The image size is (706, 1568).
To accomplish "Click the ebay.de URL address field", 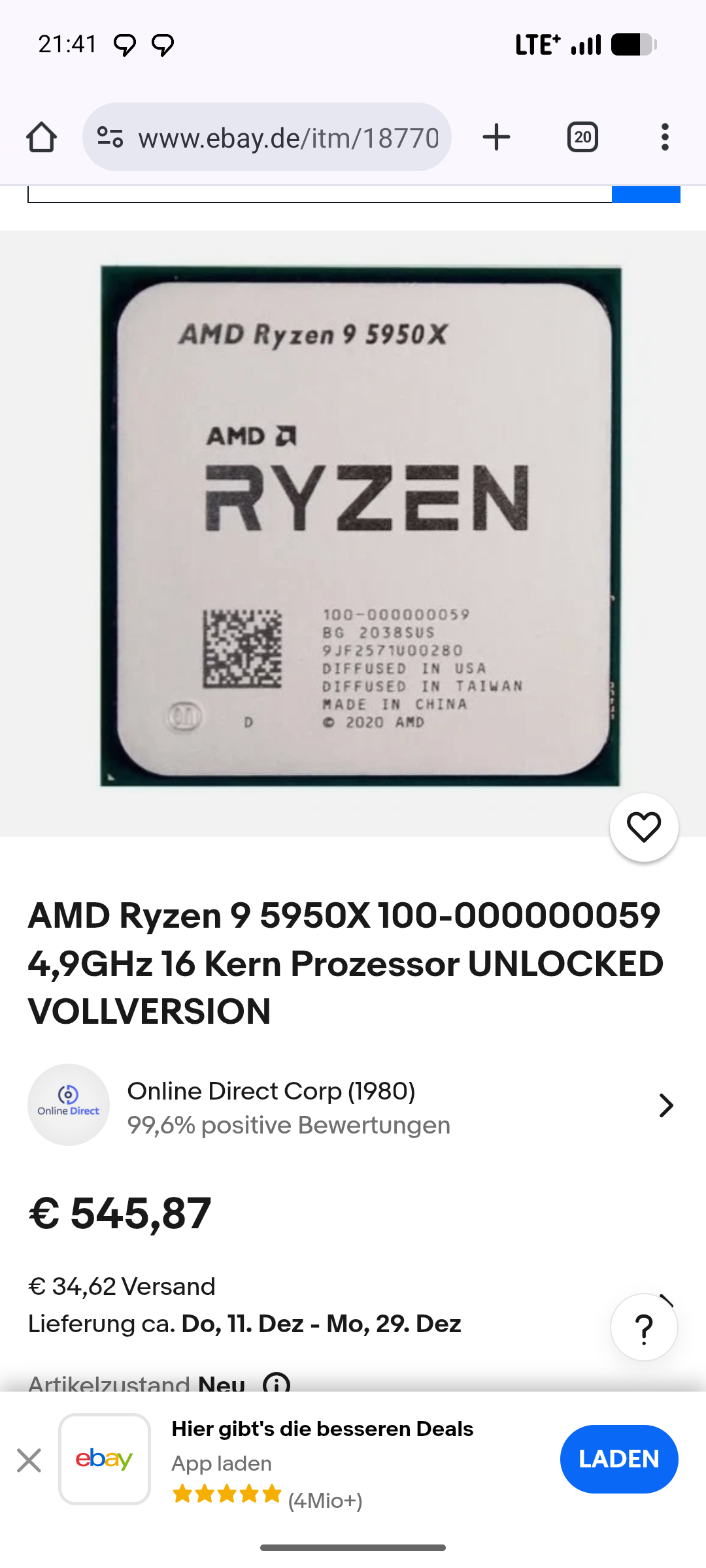I will pyautogui.click(x=288, y=137).
